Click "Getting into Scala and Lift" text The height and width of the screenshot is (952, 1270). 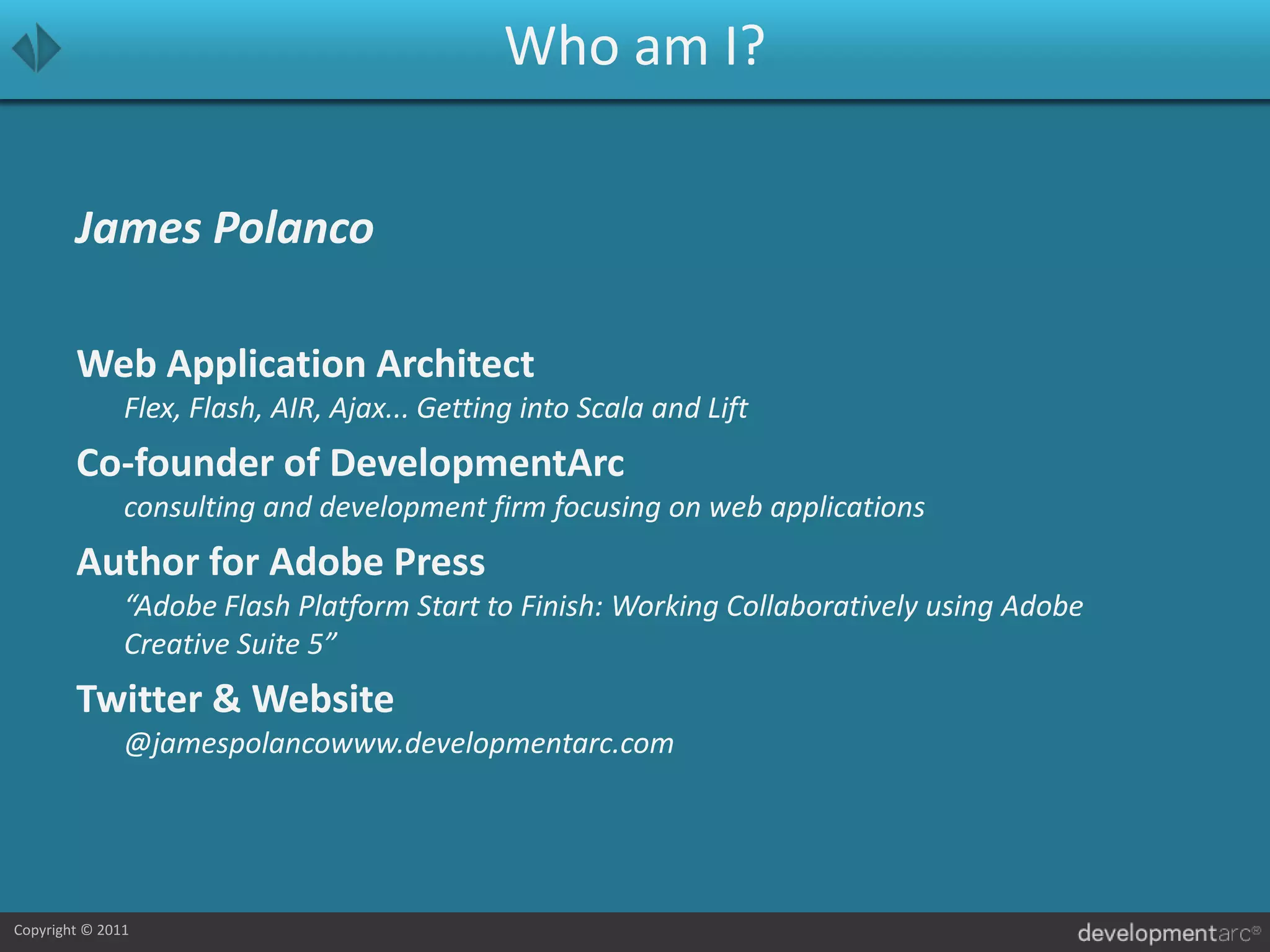coord(582,408)
